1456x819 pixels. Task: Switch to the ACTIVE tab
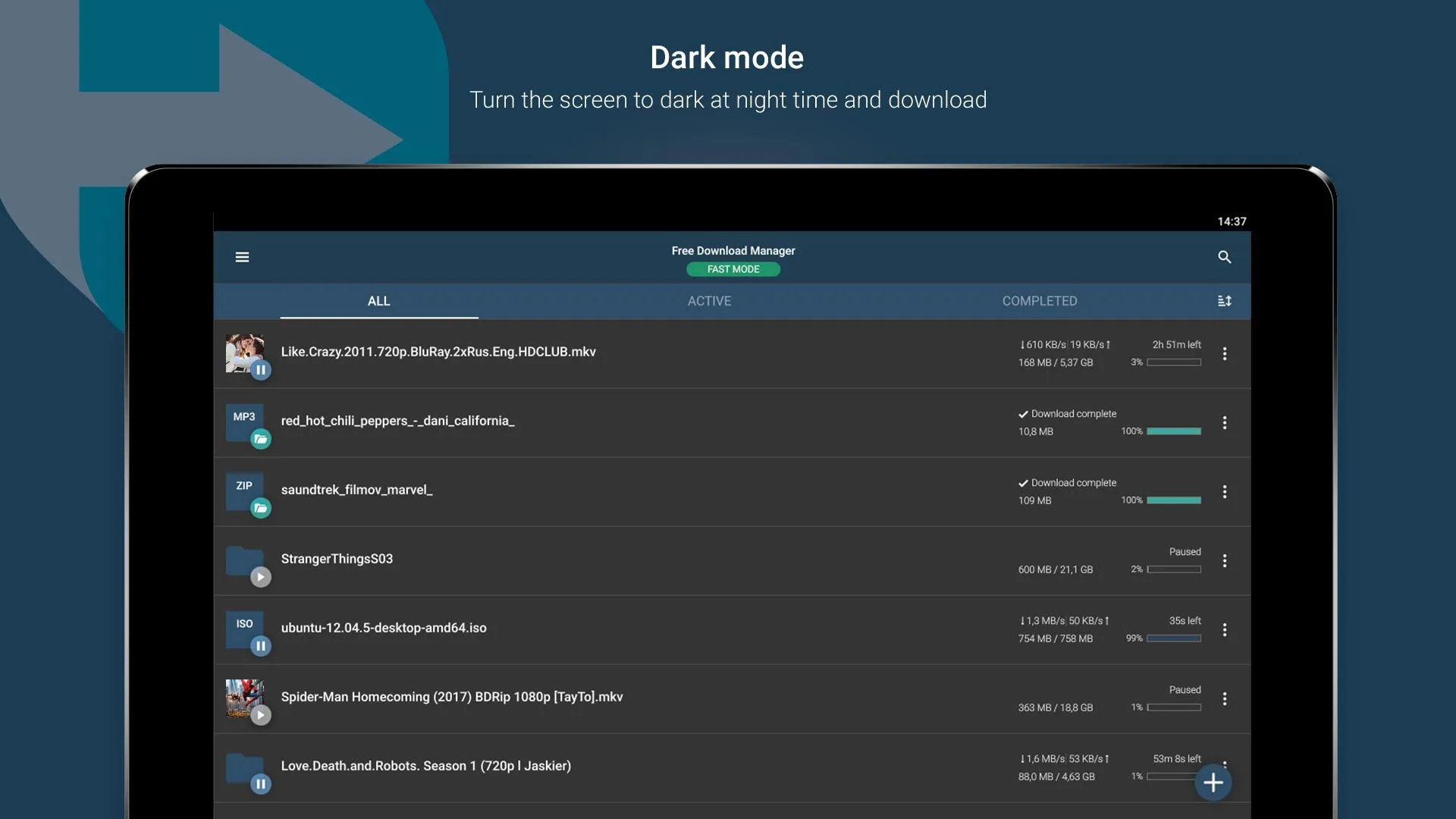[709, 300]
